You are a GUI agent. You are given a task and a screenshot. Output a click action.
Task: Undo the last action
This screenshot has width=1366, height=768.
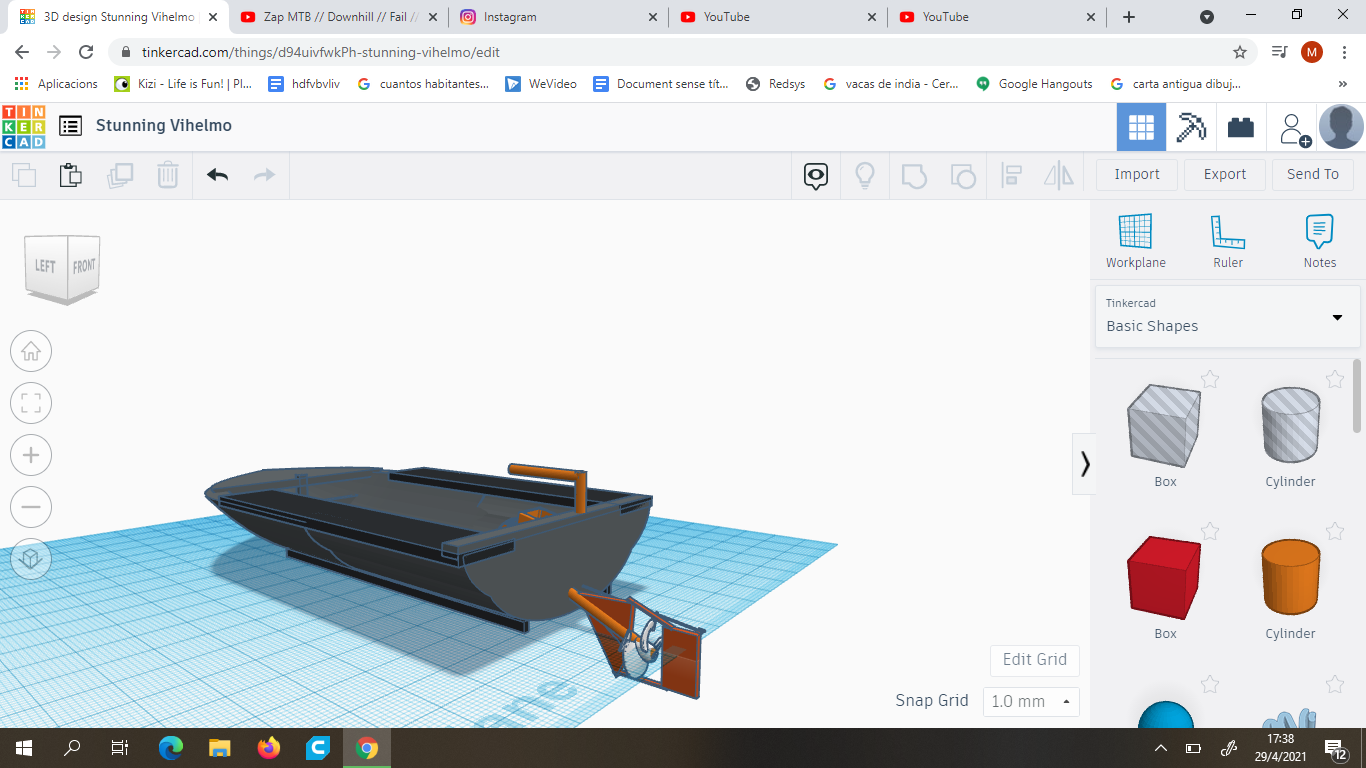pos(218,175)
